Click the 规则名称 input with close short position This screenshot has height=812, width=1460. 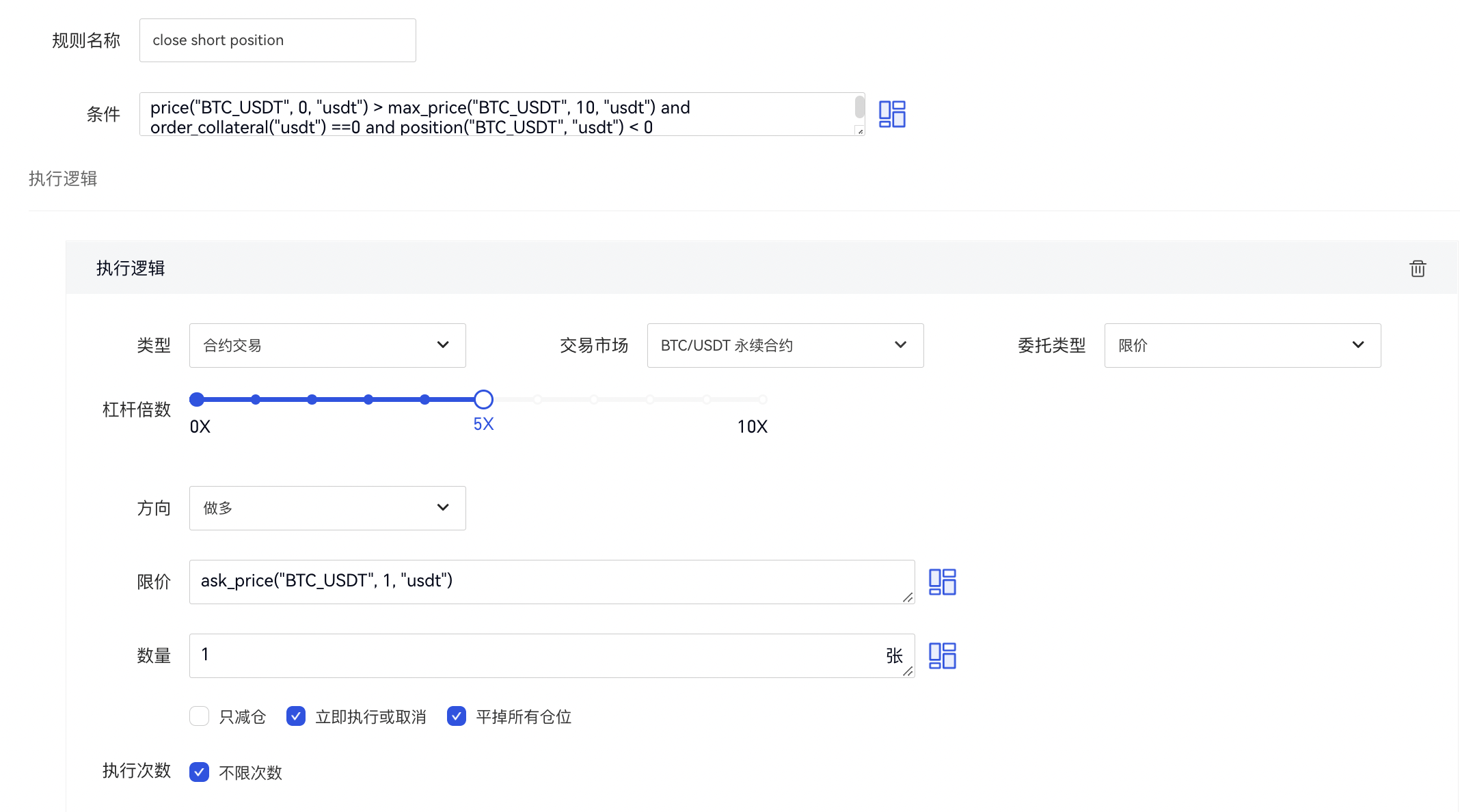click(278, 40)
